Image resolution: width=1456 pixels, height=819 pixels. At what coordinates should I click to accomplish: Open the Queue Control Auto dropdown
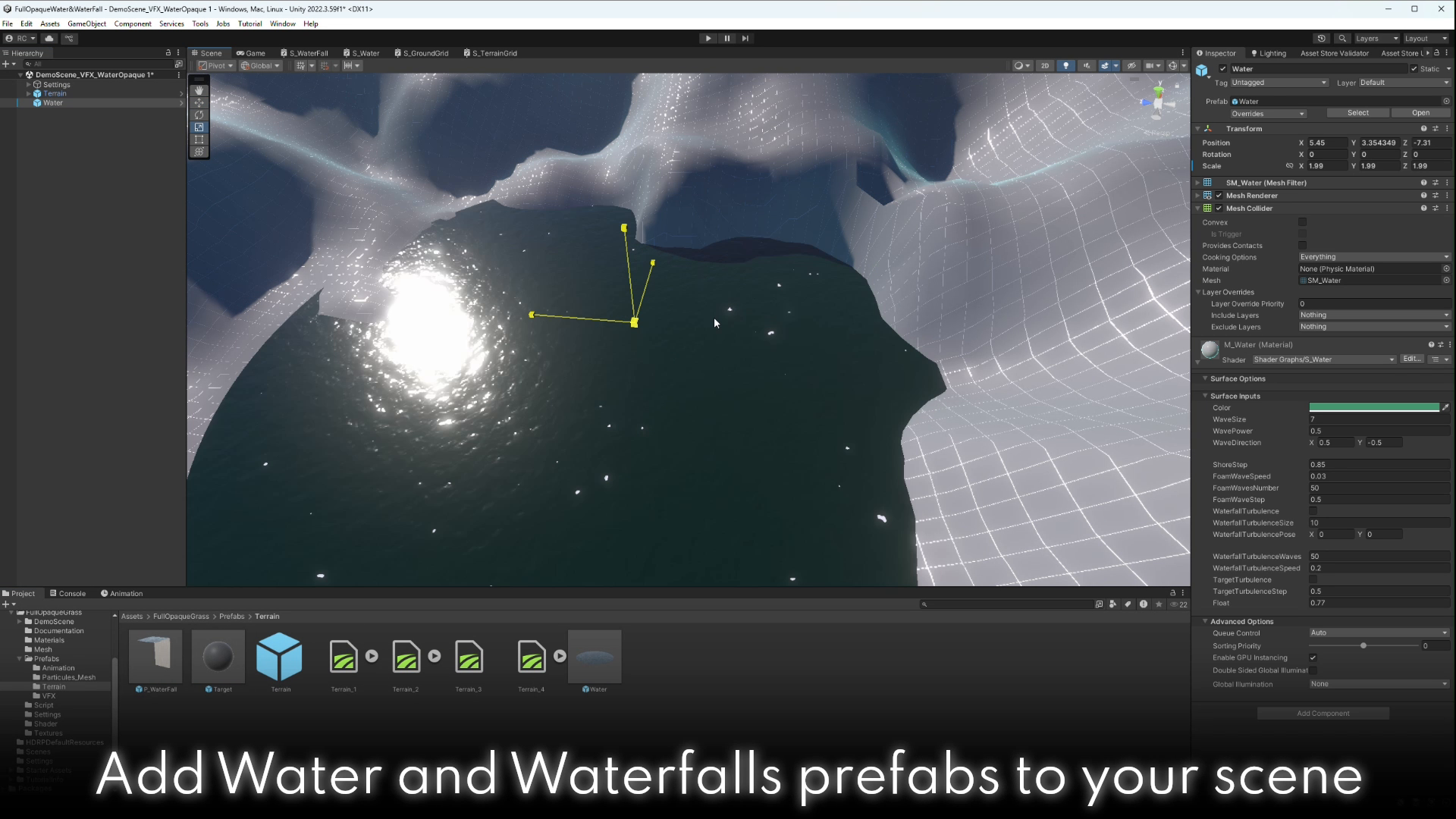(x=1379, y=633)
